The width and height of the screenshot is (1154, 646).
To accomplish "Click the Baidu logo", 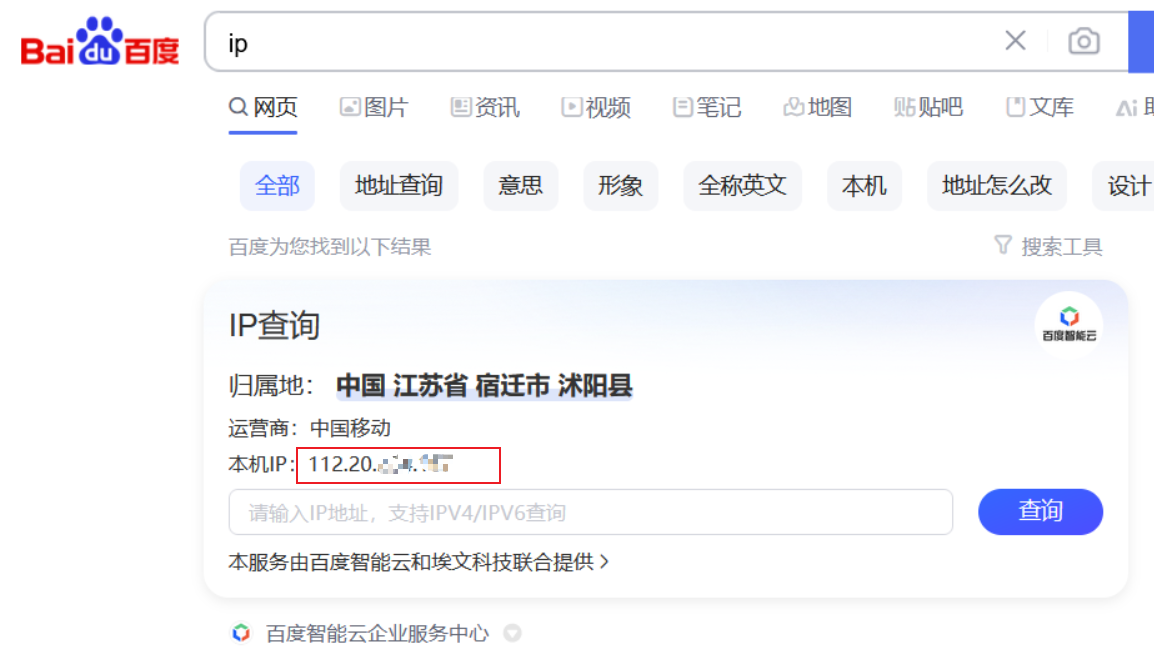I will (100, 41).
